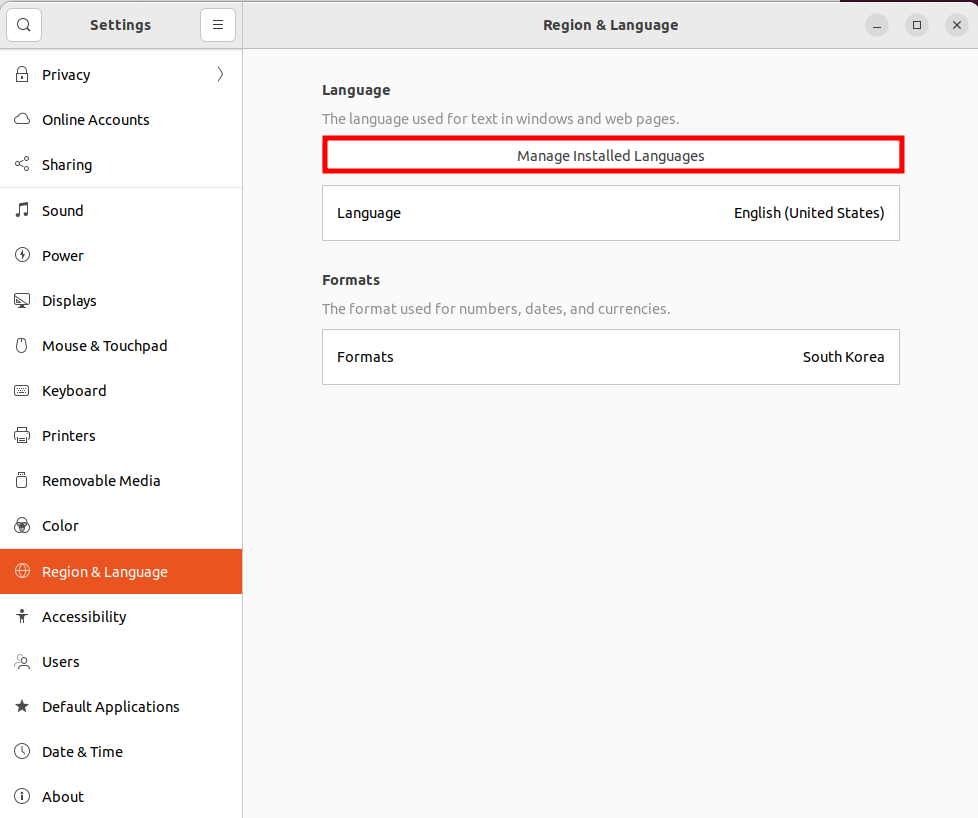Click the Printers icon in sidebar

point(22,436)
